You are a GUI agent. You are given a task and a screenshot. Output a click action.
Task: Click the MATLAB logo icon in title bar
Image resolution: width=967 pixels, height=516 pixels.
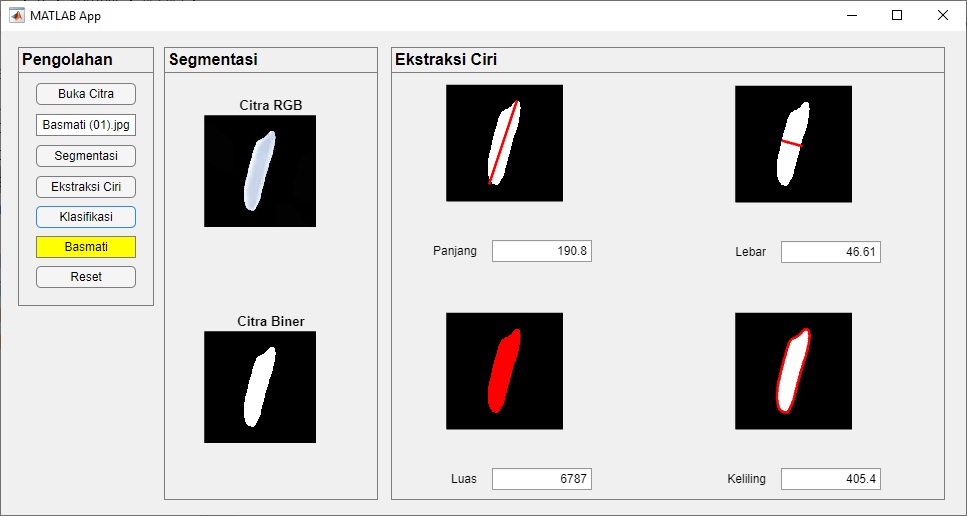(17, 15)
